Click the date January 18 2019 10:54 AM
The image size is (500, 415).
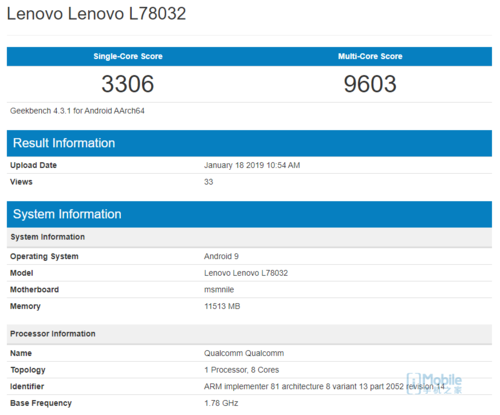252,165
